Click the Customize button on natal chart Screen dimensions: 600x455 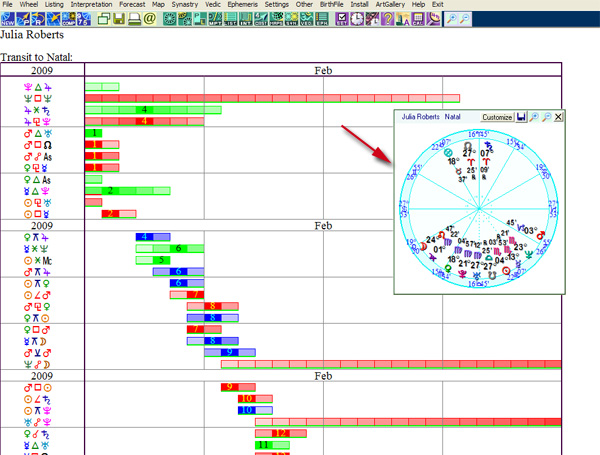pos(497,117)
